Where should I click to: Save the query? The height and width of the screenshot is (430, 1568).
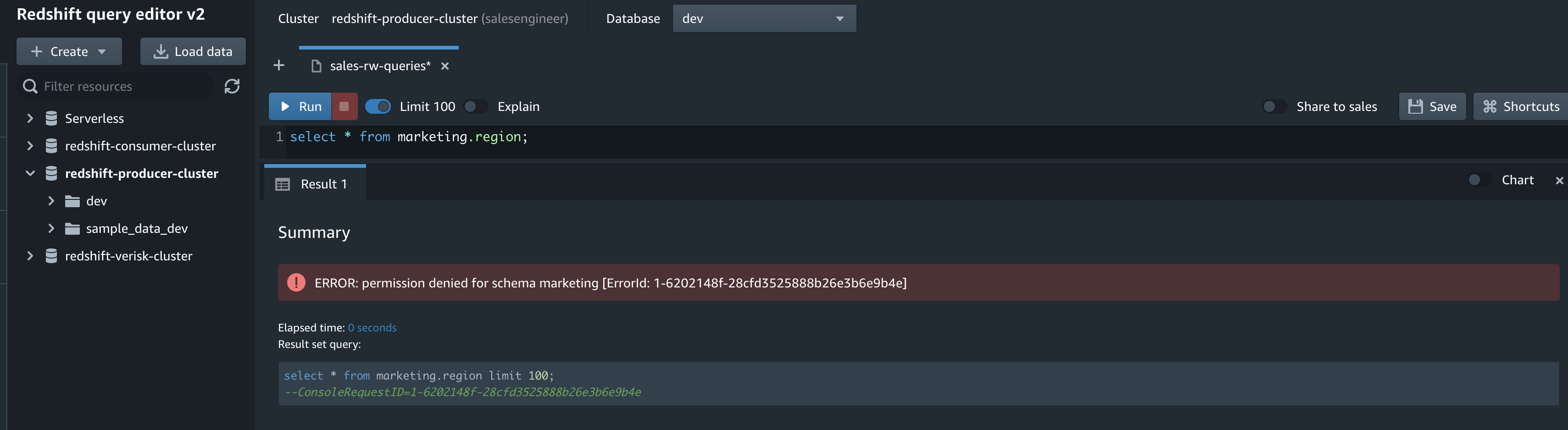tap(1432, 106)
